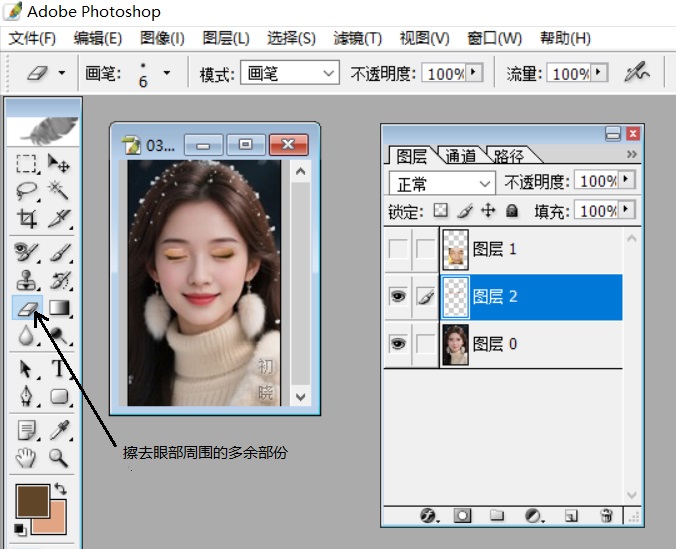Select the Magic Wand tool
Viewport: 676px width, 549px height.
(60, 190)
